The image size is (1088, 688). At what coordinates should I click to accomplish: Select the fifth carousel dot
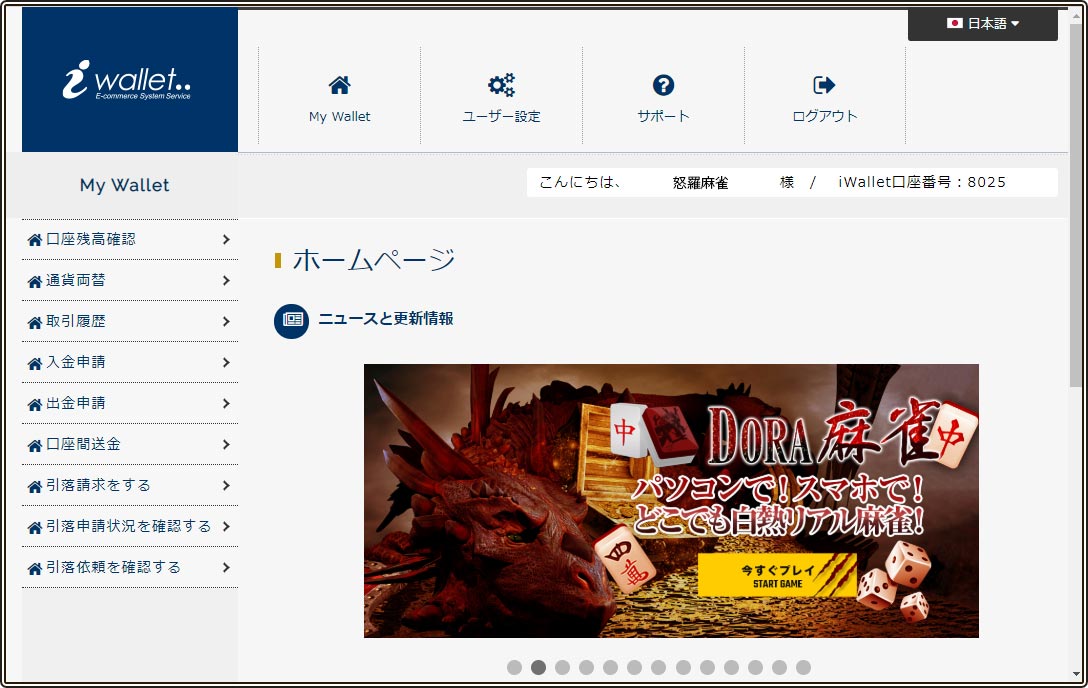pyautogui.click(x=611, y=667)
